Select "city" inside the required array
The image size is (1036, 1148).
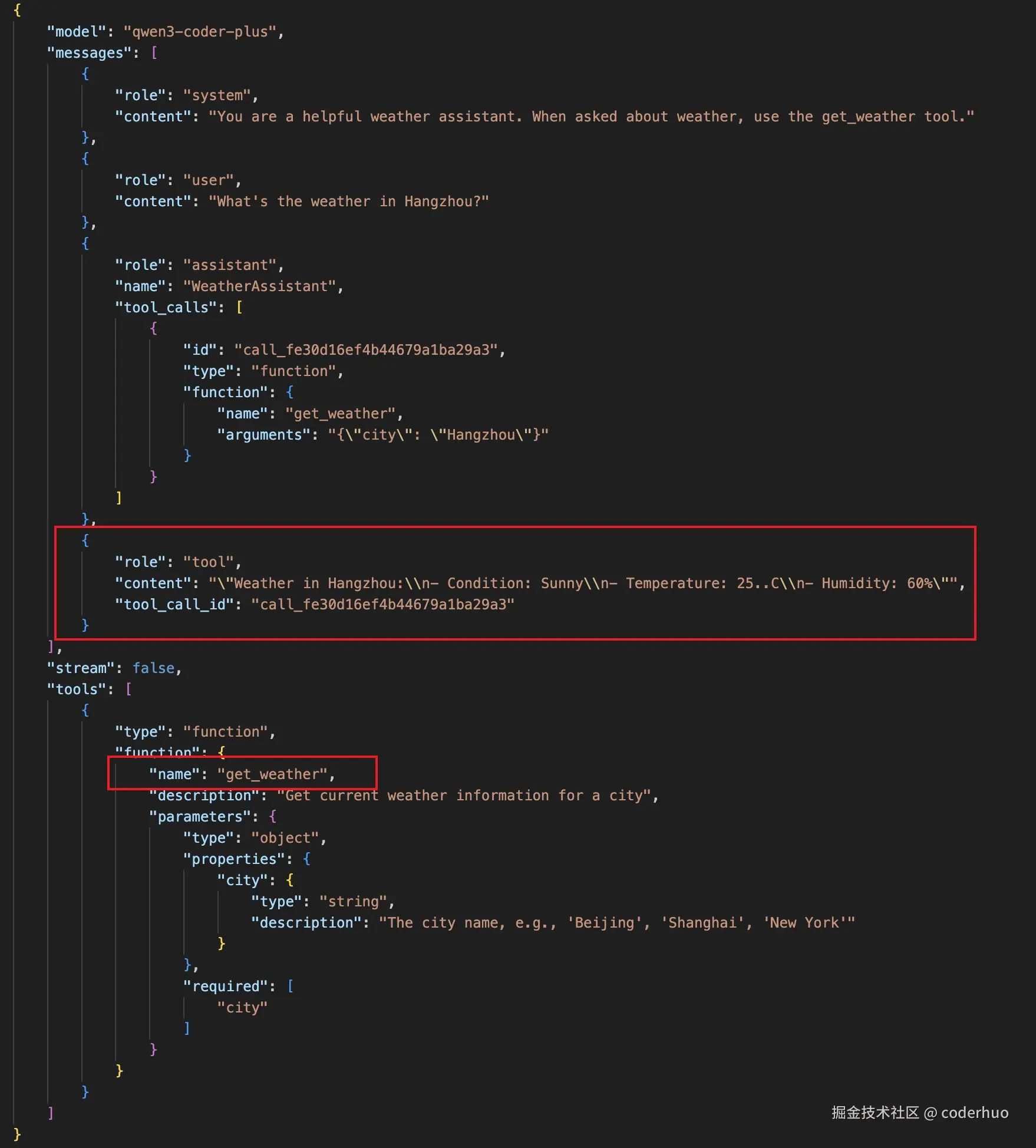(243, 1008)
